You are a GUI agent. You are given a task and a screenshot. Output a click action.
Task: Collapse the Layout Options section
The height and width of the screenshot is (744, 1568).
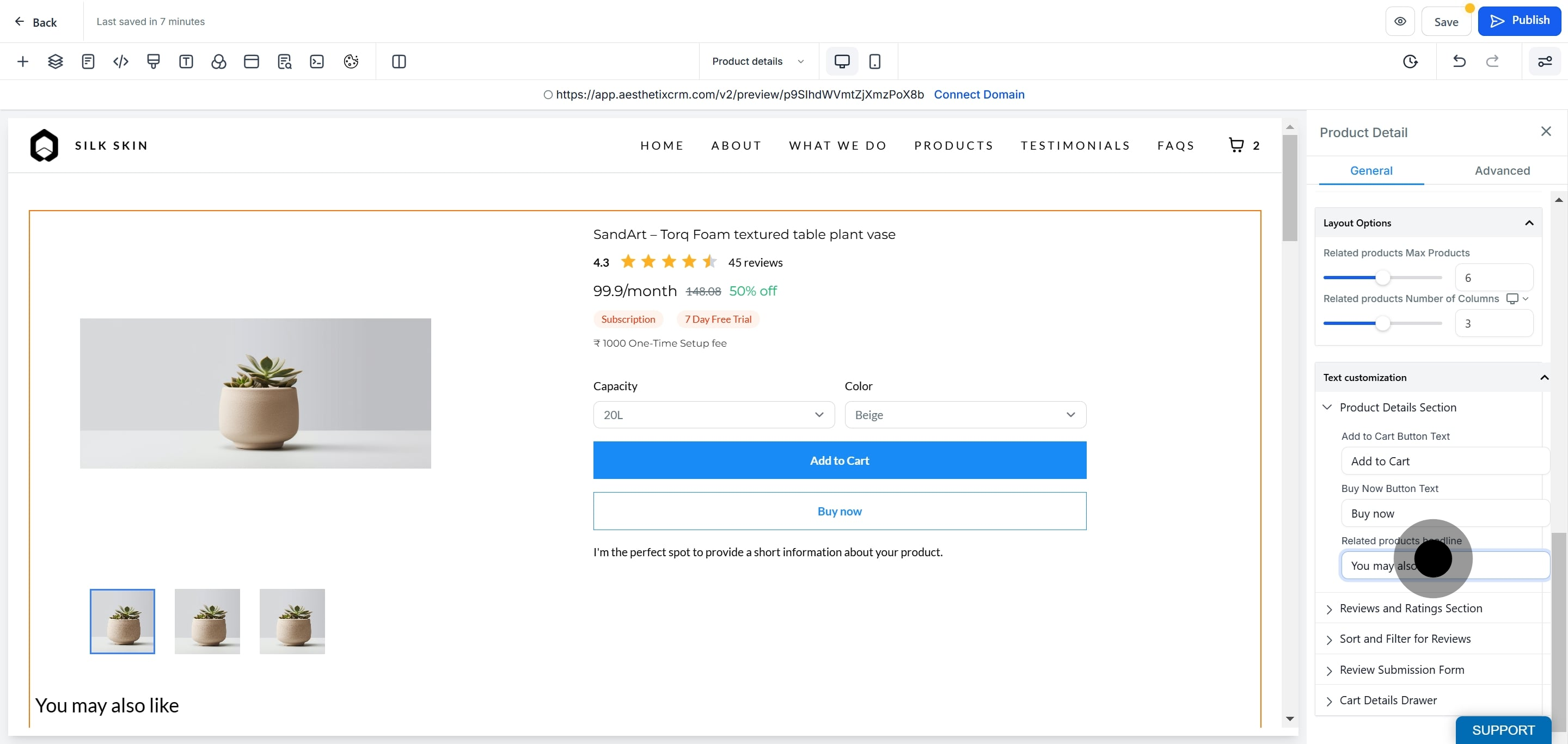pos(1428,223)
